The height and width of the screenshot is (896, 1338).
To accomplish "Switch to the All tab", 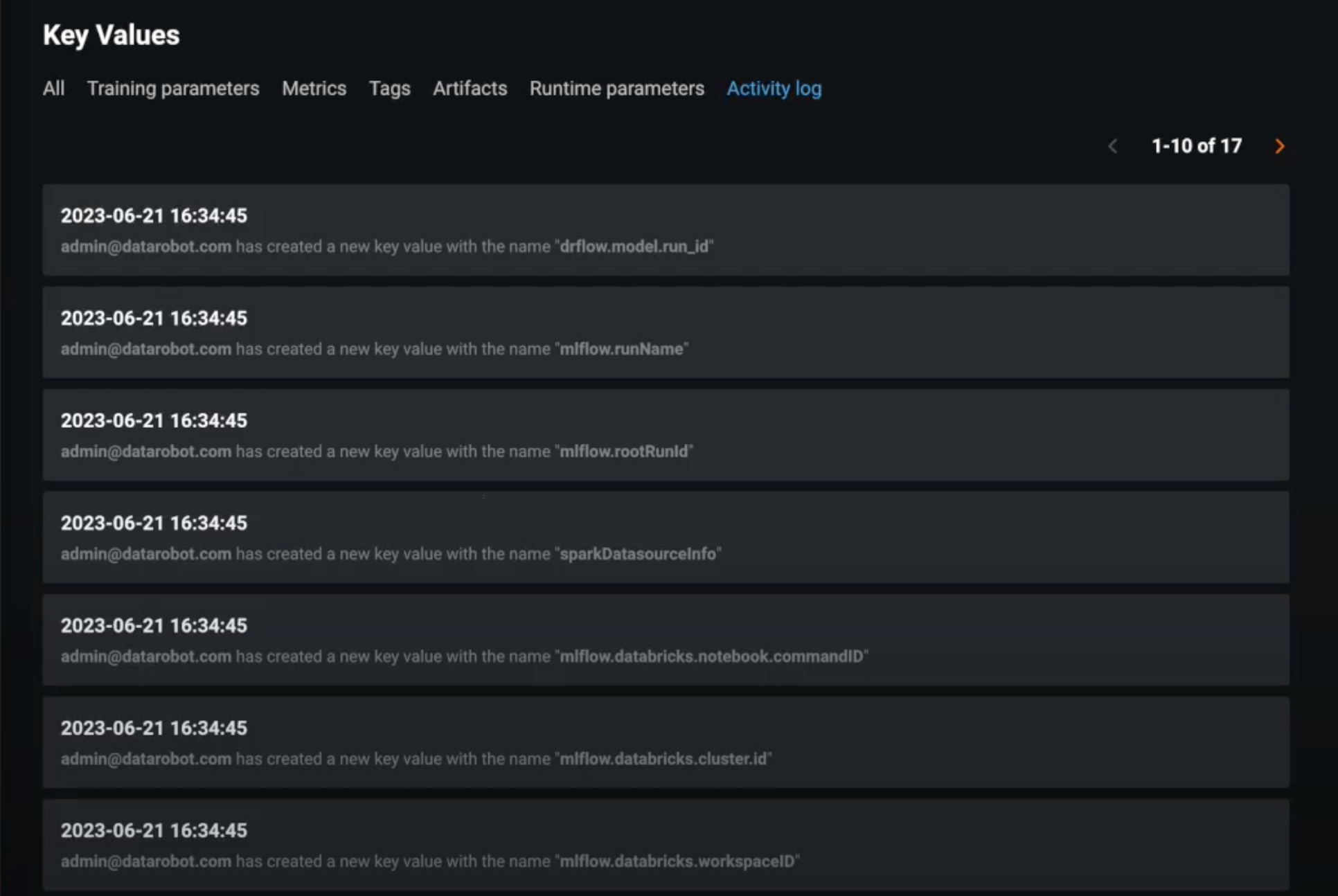I will [53, 89].
